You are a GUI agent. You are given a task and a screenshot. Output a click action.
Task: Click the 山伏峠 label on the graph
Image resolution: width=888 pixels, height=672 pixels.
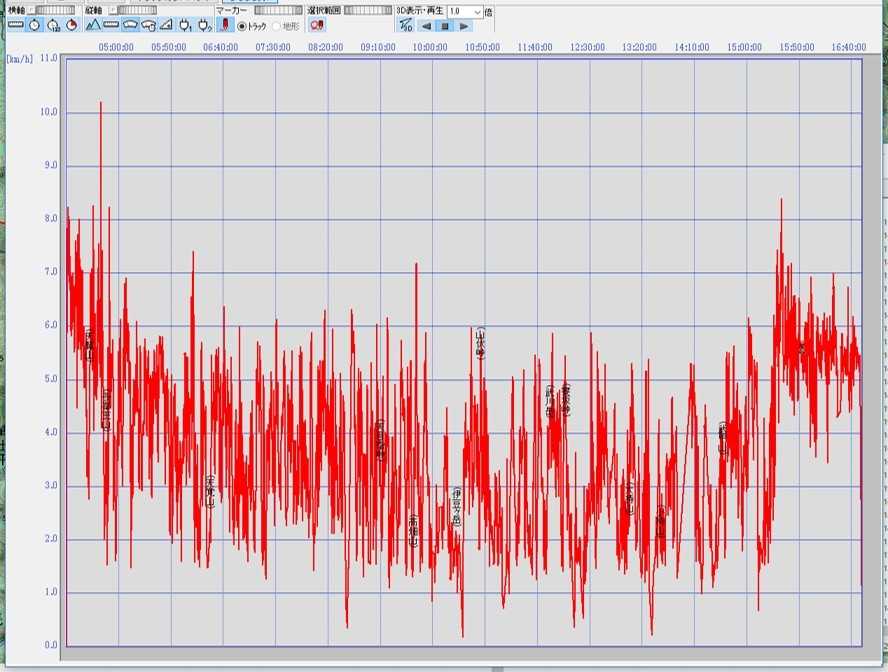(481, 342)
